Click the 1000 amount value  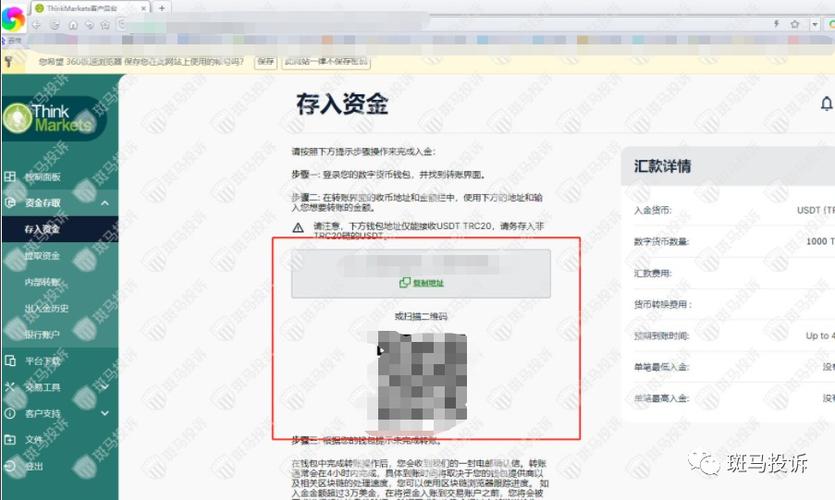[820, 242]
